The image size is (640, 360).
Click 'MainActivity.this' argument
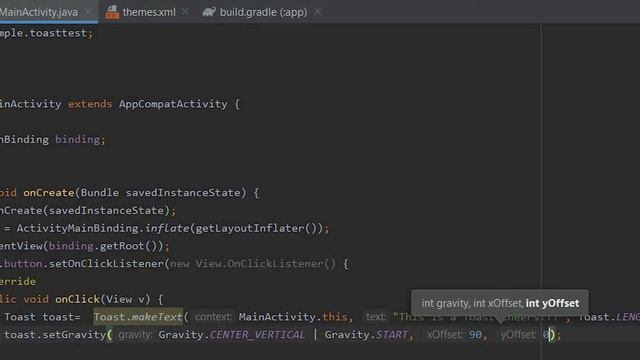point(293,317)
